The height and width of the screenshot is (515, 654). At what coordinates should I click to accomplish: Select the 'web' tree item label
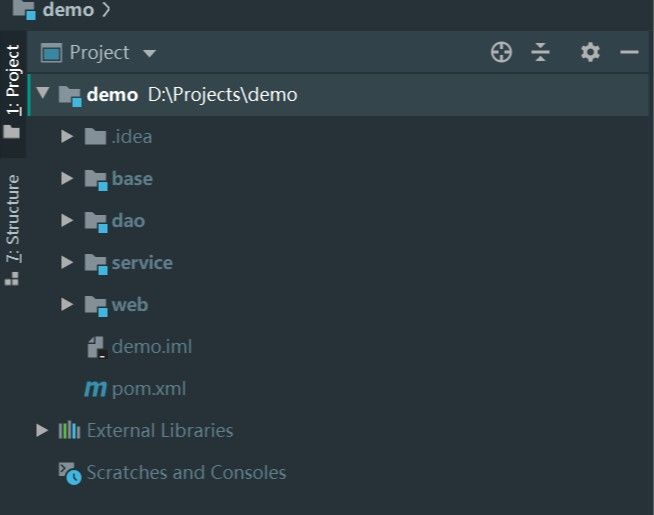pyautogui.click(x=130, y=305)
